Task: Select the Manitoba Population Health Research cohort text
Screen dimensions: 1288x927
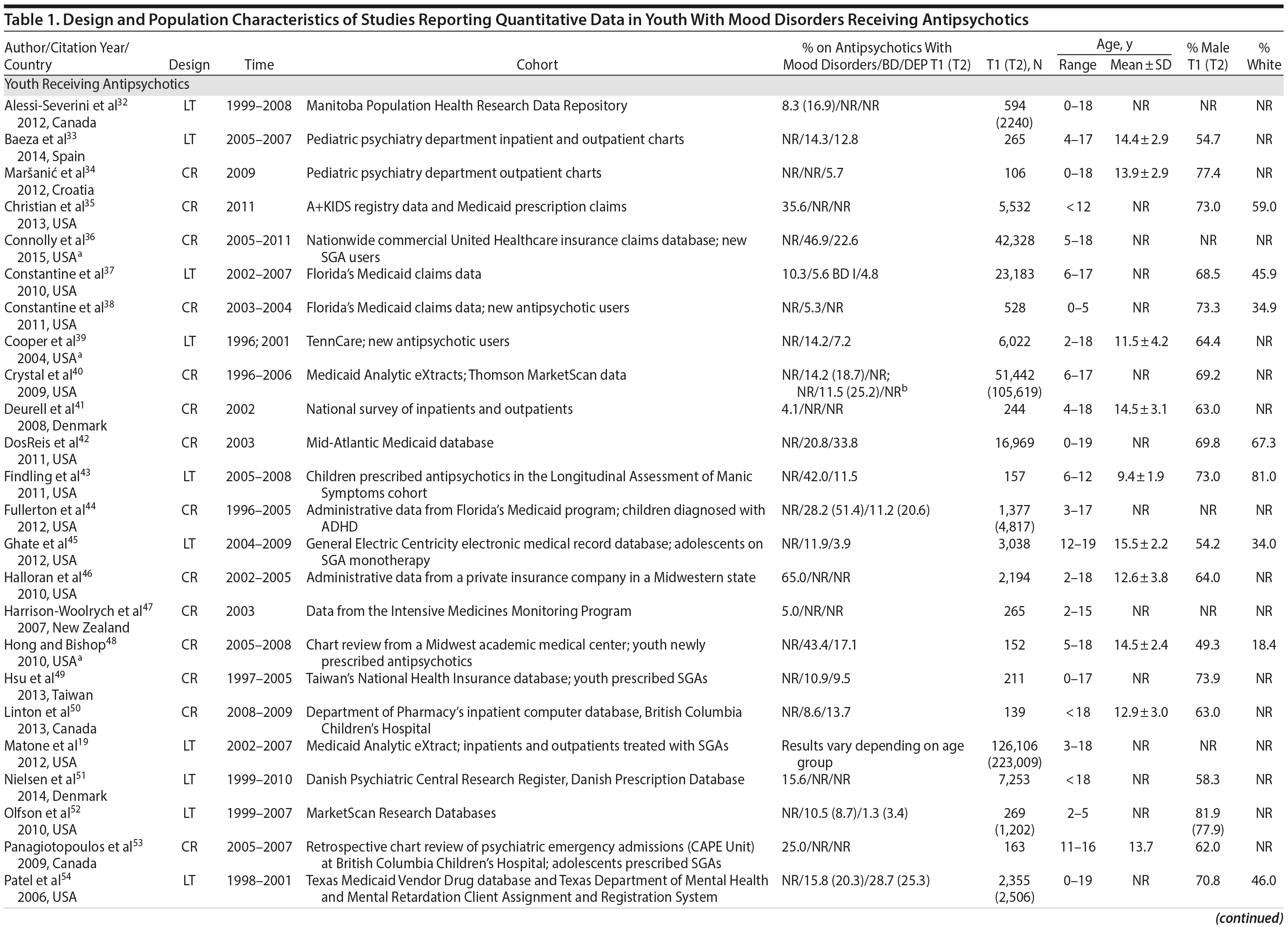Action: click(466, 105)
